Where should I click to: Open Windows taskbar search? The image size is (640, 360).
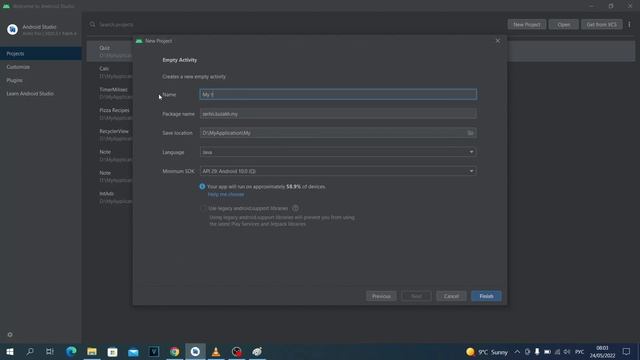(x=30, y=351)
